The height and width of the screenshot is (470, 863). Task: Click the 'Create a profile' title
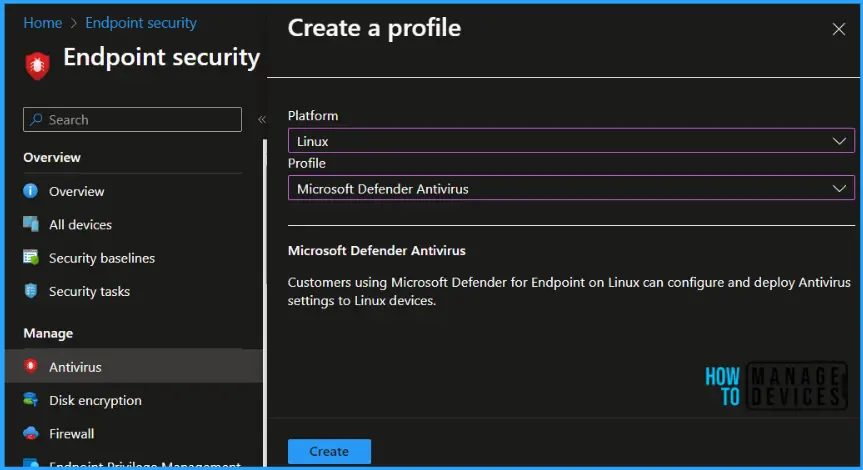[x=374, y=28]
